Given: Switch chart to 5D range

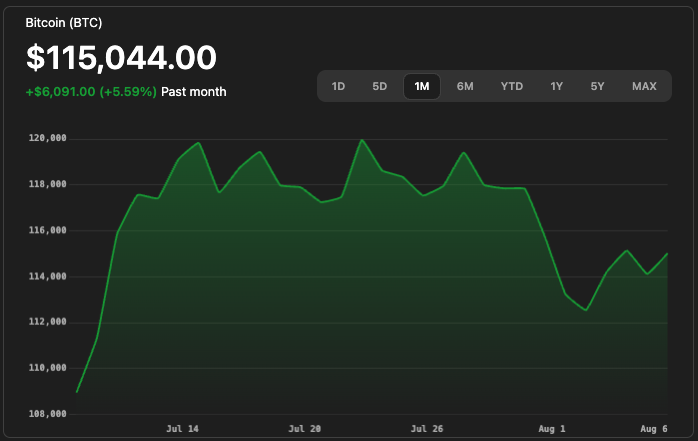Looking at the screenshot, I should [380, 86].
